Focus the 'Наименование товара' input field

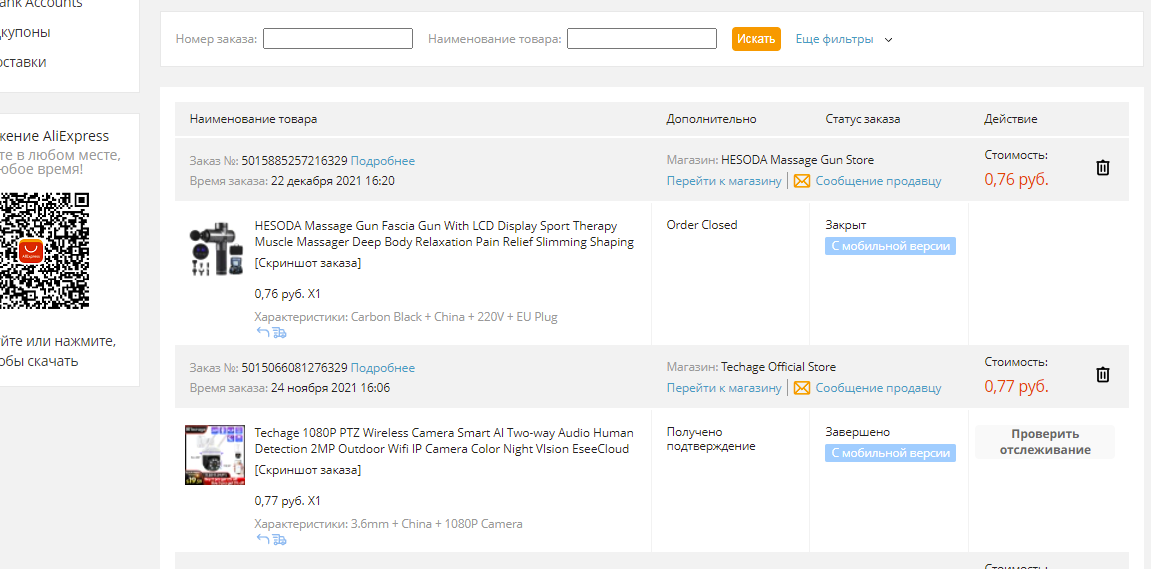point(642,39)
